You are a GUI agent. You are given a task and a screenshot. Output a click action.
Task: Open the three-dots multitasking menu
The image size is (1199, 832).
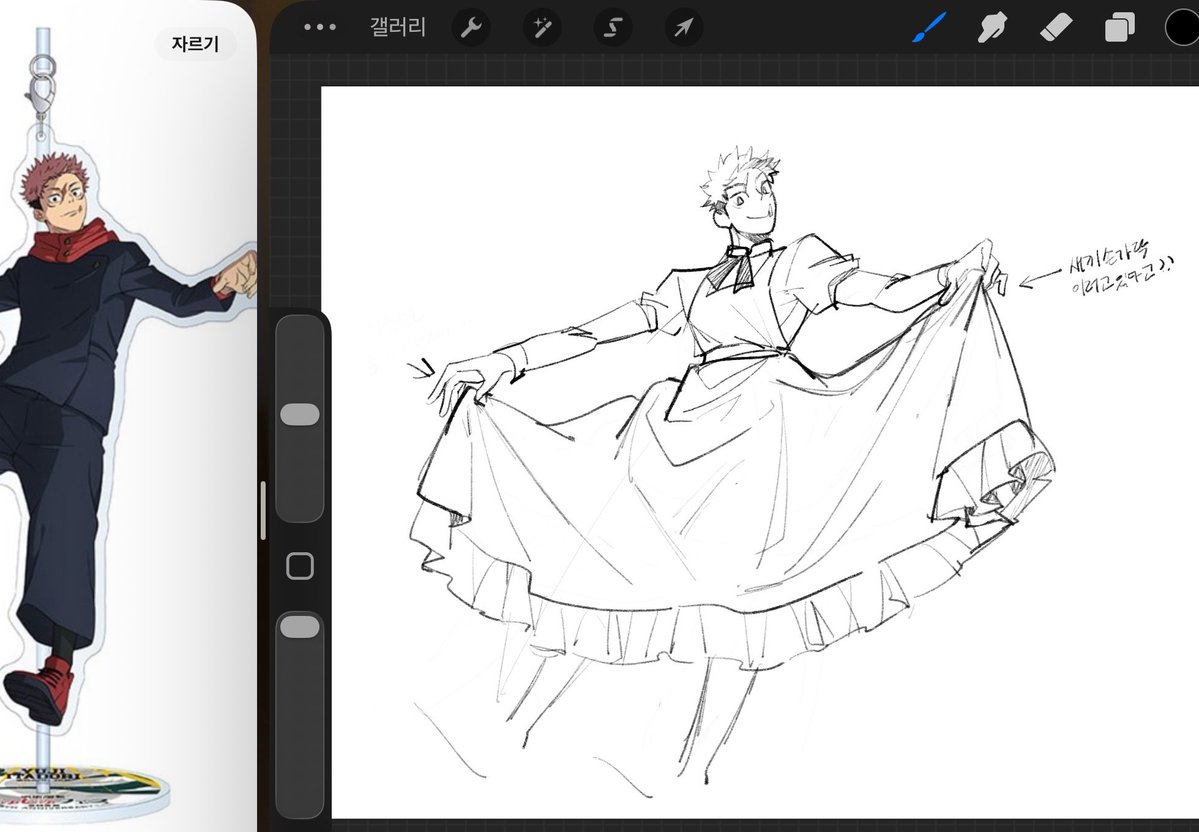click(x=320, y=28)
